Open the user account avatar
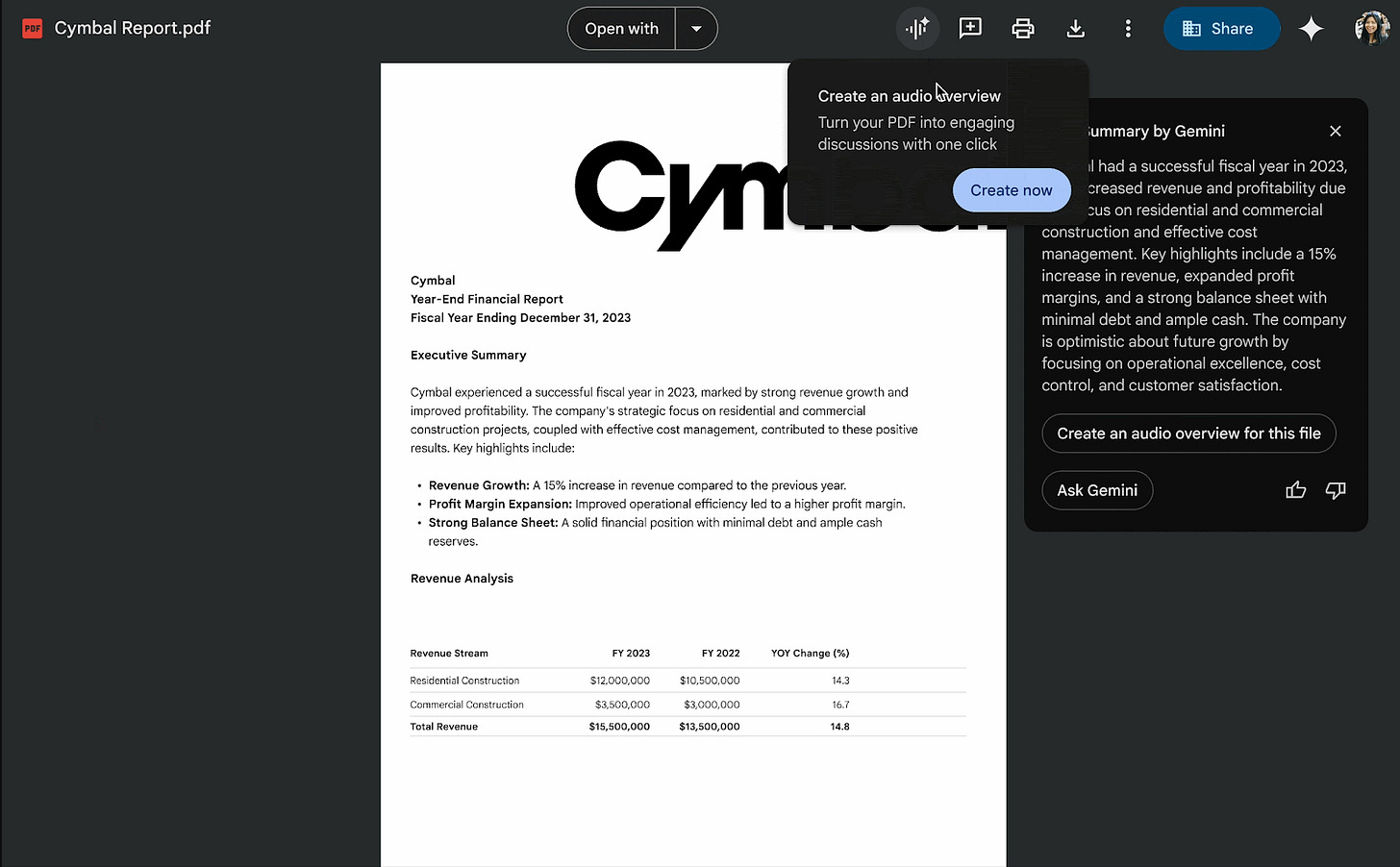Image resolution: width=1400 pixels, height=867 pixels. pyautogui.click(x=1371, y=29)
